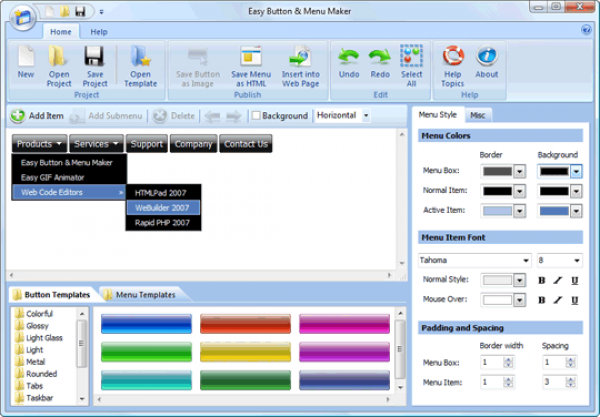Screen dimensions: 600x417
Task: Open the Menu Templates tab
Action: tap(138, 295)
